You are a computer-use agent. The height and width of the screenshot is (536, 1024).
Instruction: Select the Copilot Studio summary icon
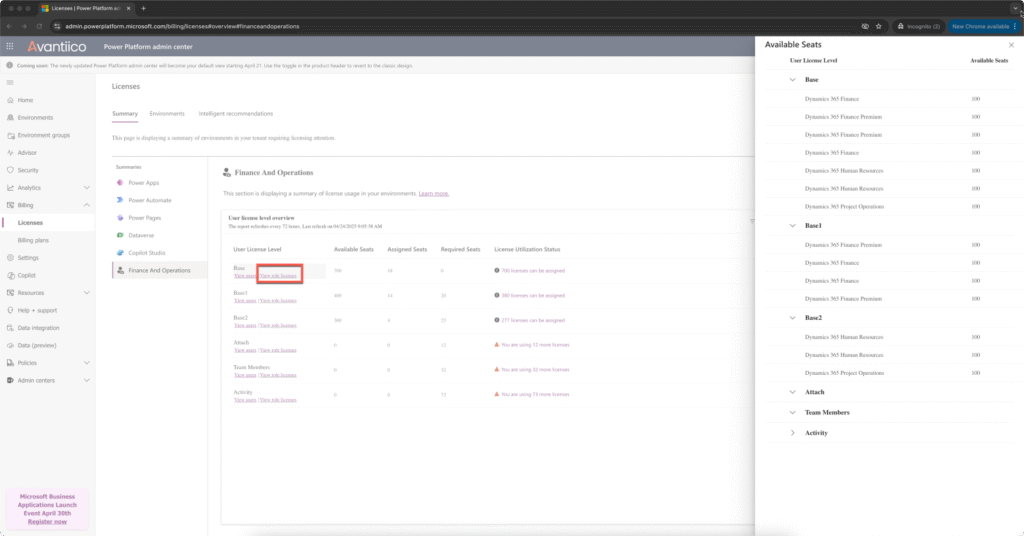pos(120,253)
